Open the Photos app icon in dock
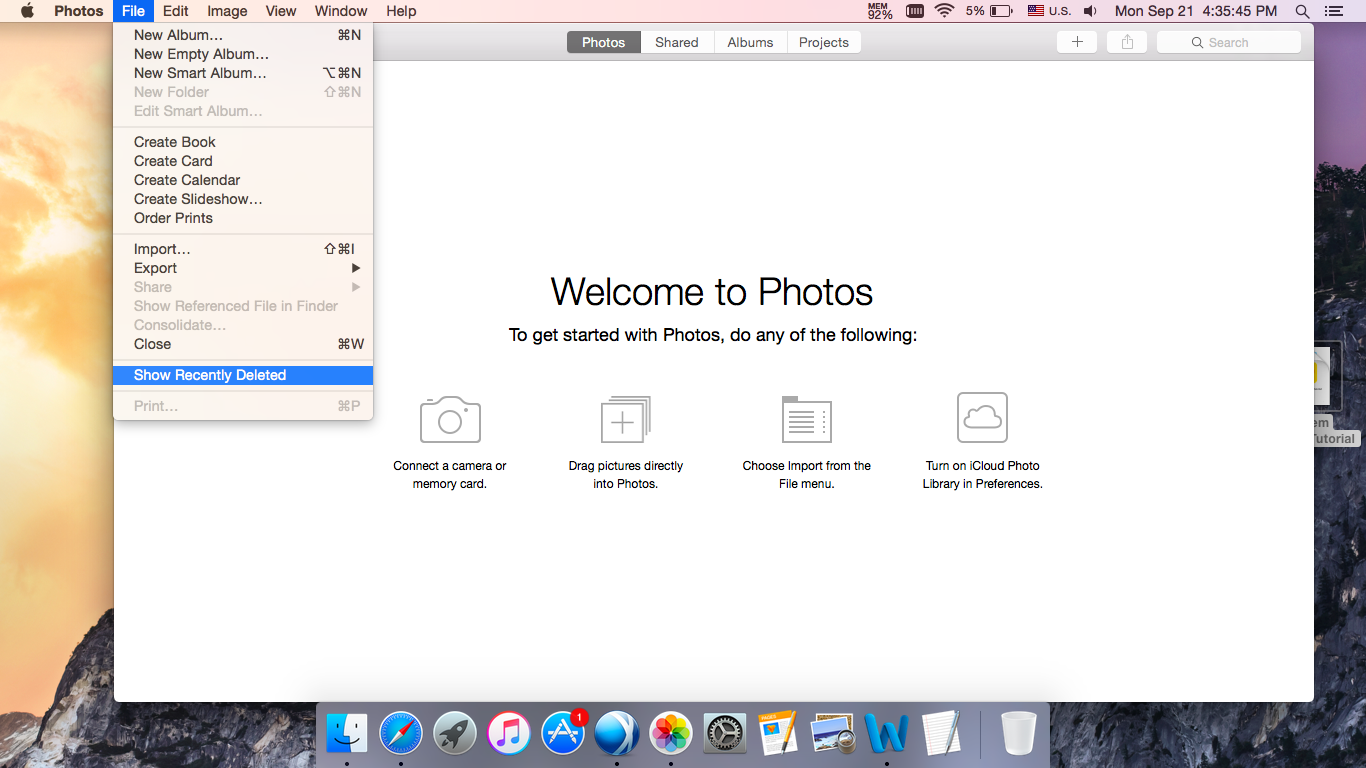The height and width of the screenshot is (768, 1366). 671,733
